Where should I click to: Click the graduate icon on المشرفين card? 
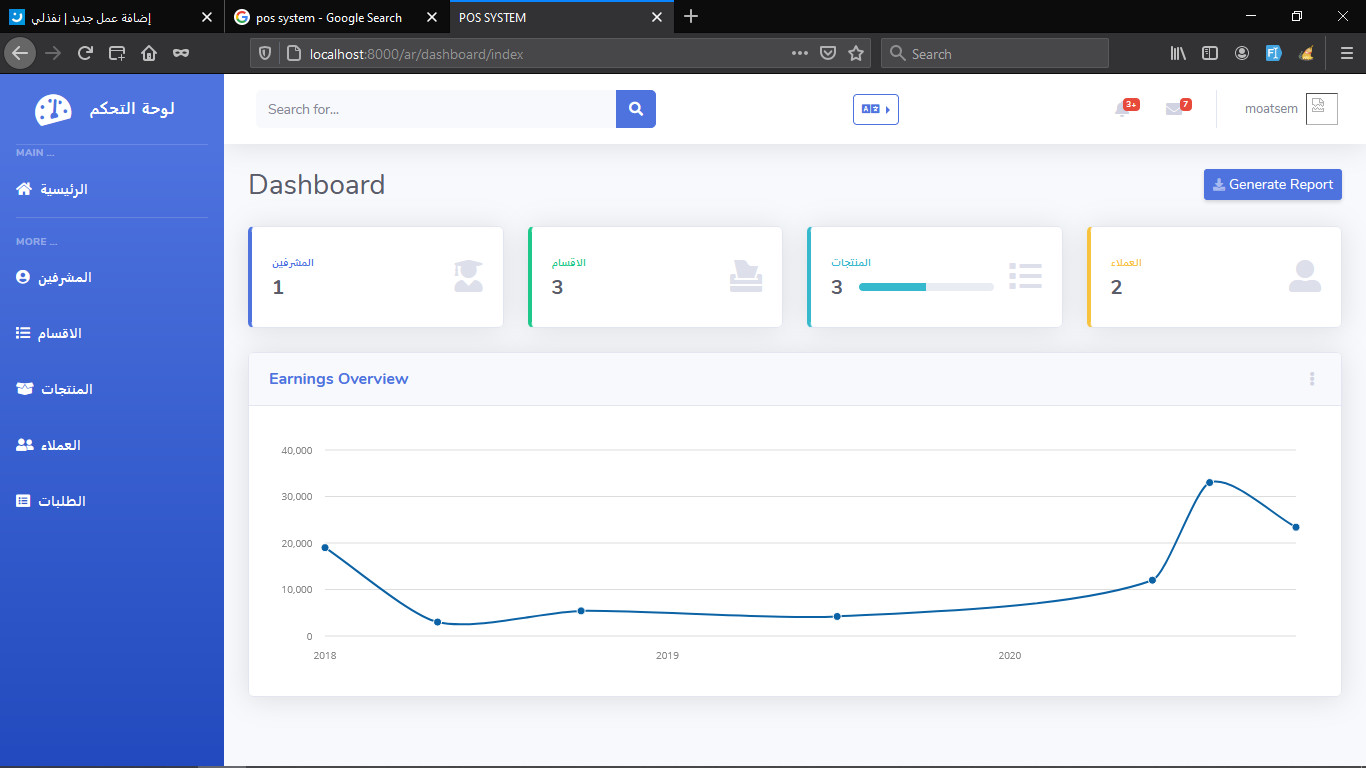click(x=468, y=276)
